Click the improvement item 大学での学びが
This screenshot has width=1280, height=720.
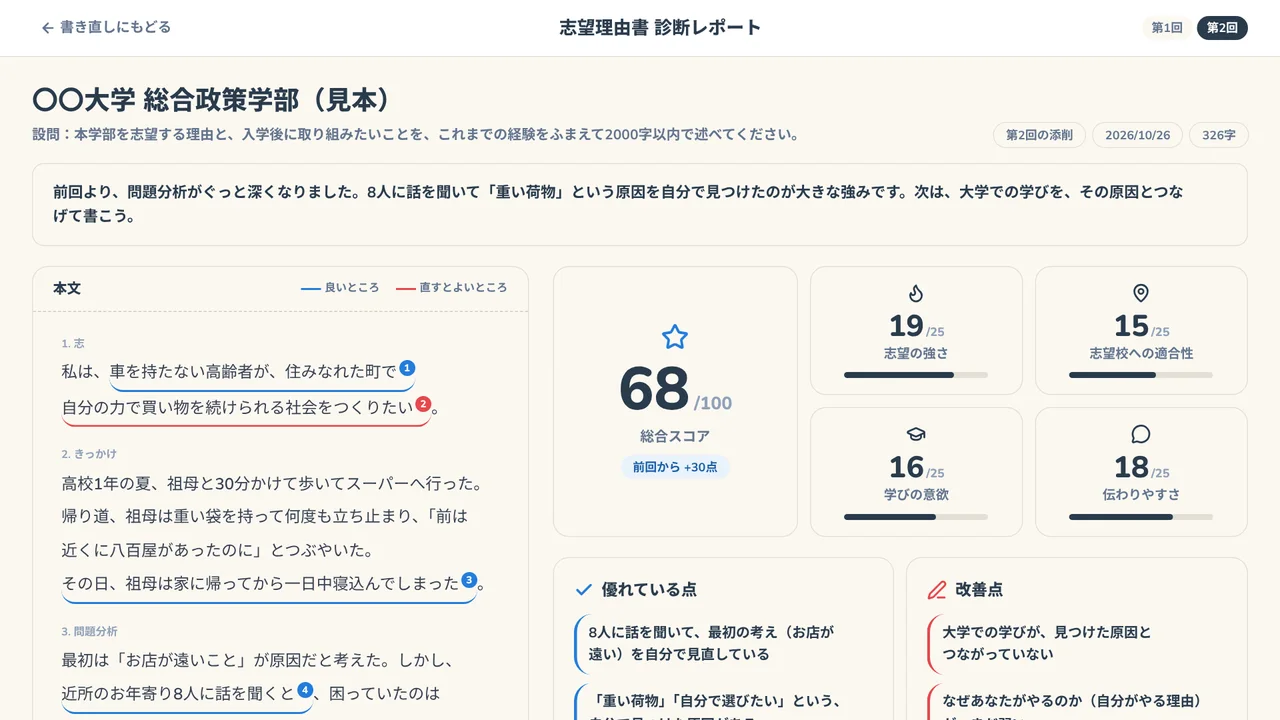(x=1077, y=643)
